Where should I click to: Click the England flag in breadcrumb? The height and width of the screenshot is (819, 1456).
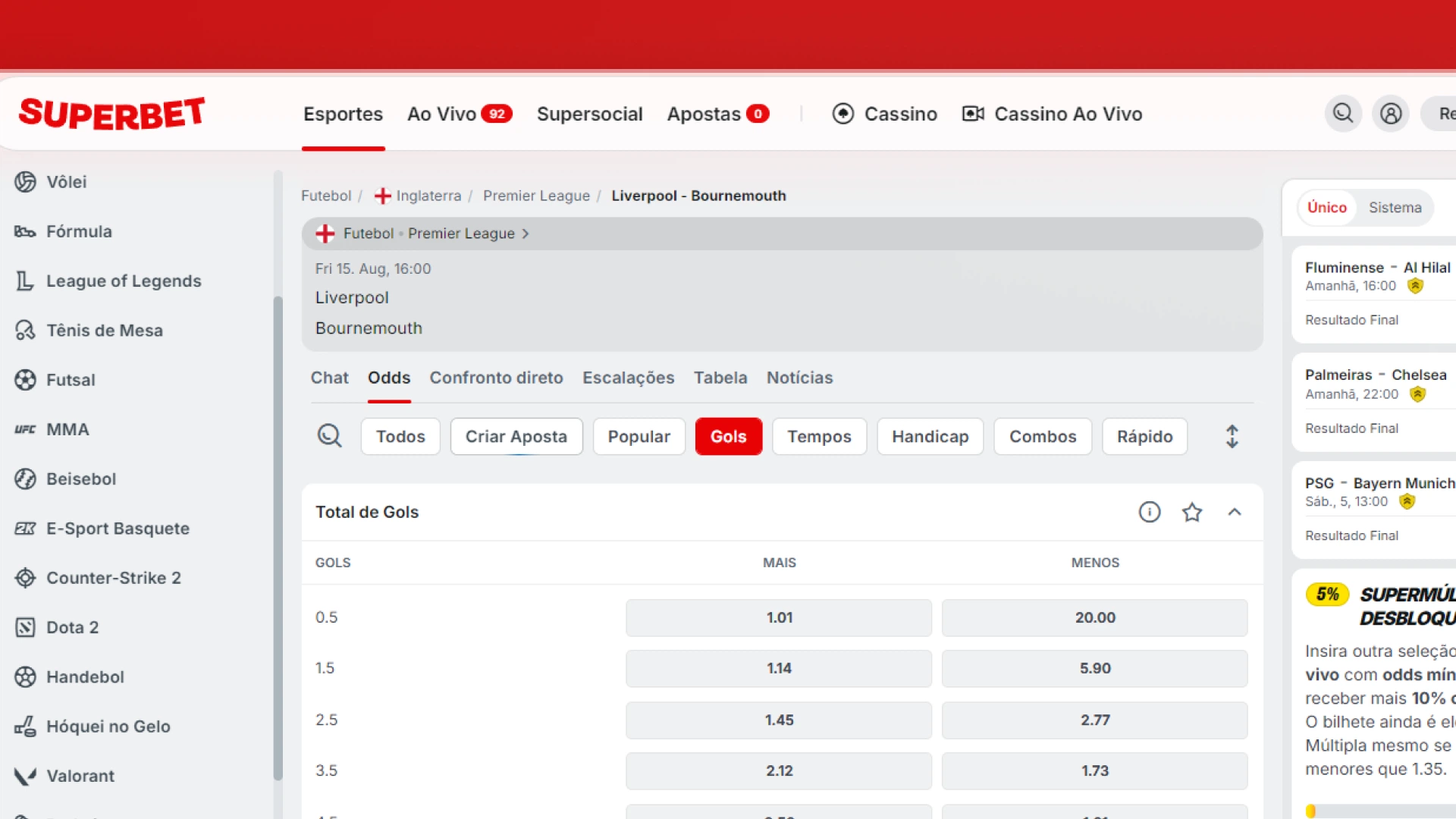pos(382,196)
